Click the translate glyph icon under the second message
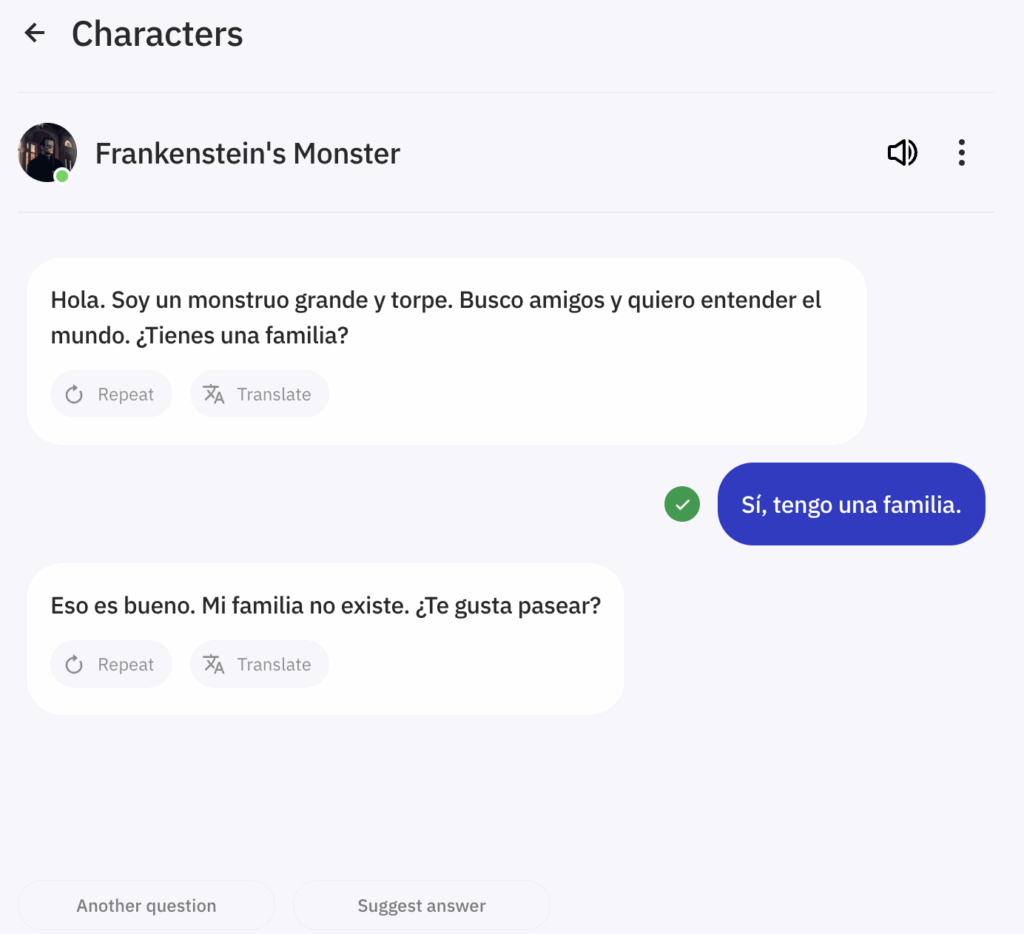Image resolution: width=1024 pixels, height=934 pixels. pos(214,664)
